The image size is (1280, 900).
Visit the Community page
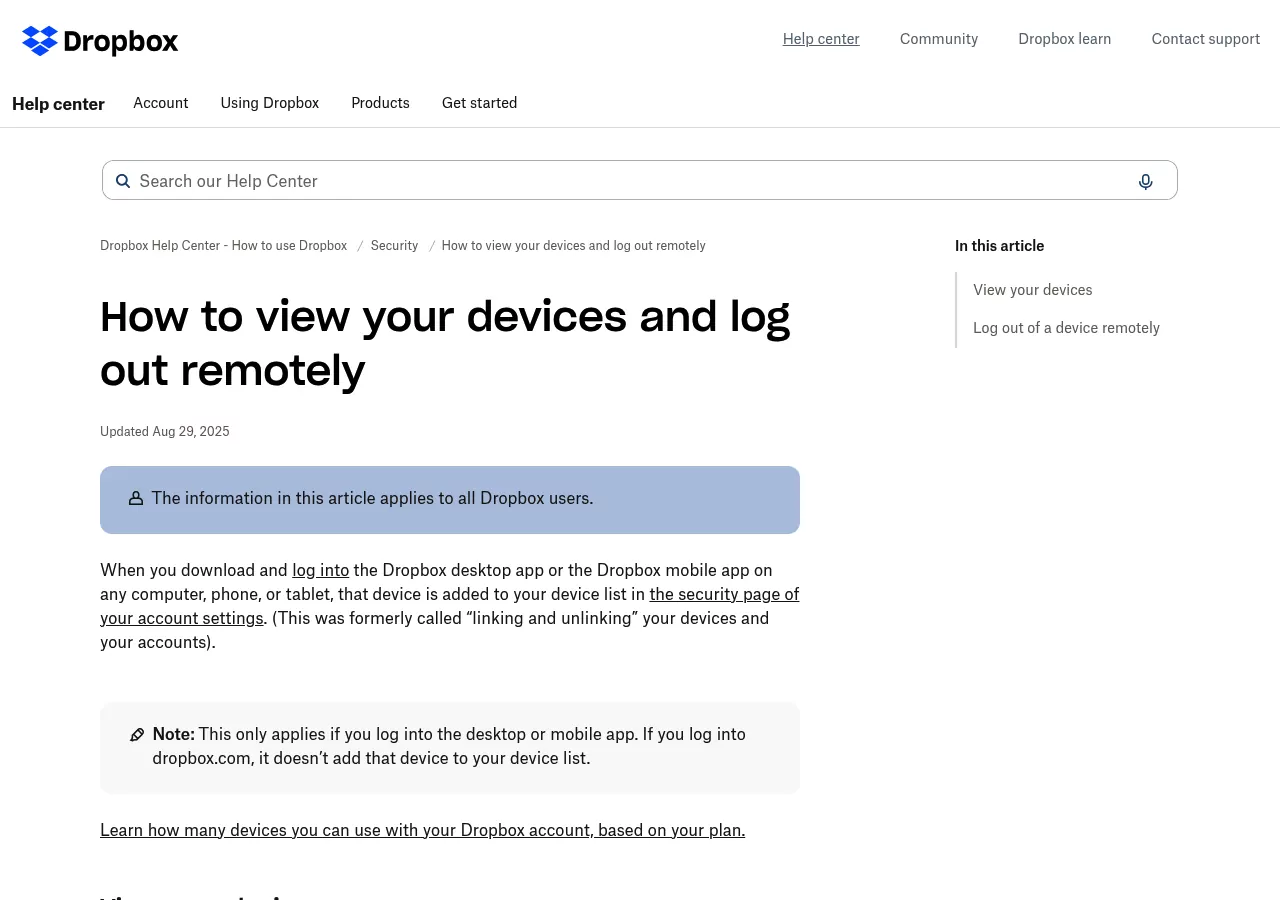click(939, 39)
